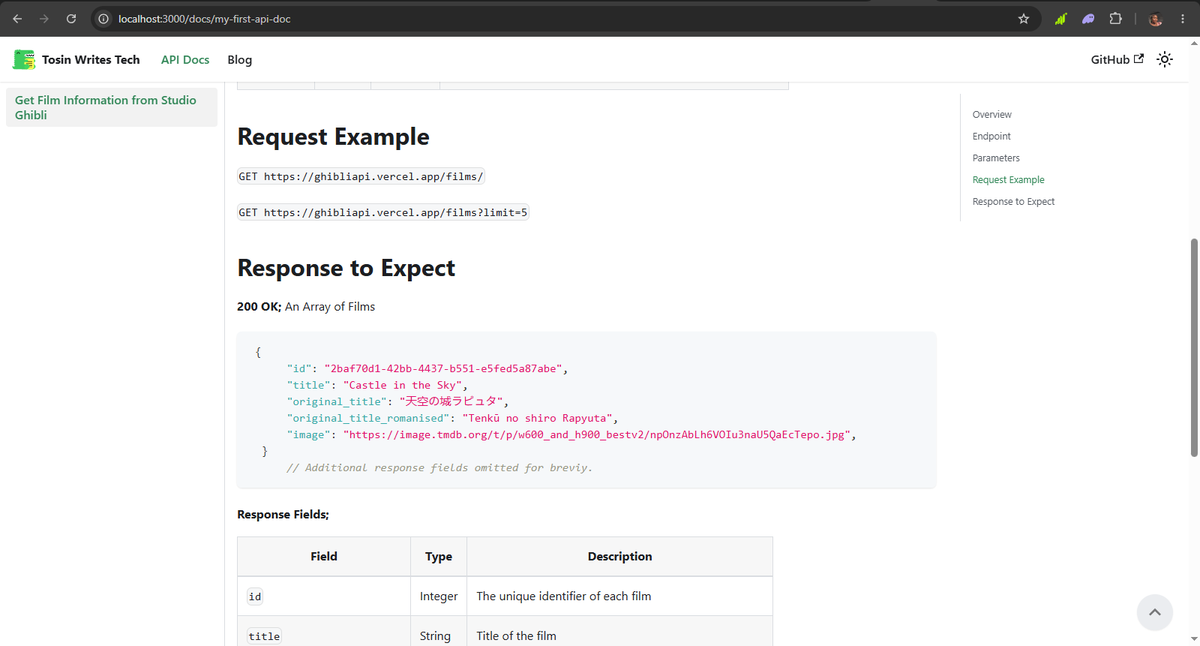Image resolution: width=1200 pixels, height=646 pixels.
Task: Select Get Film Information from Studio Ghibli sidebar item
Action: point(111,107)
